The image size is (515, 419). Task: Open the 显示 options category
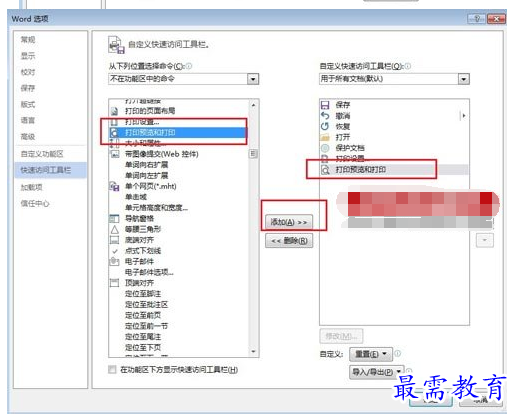pos(28,56)
